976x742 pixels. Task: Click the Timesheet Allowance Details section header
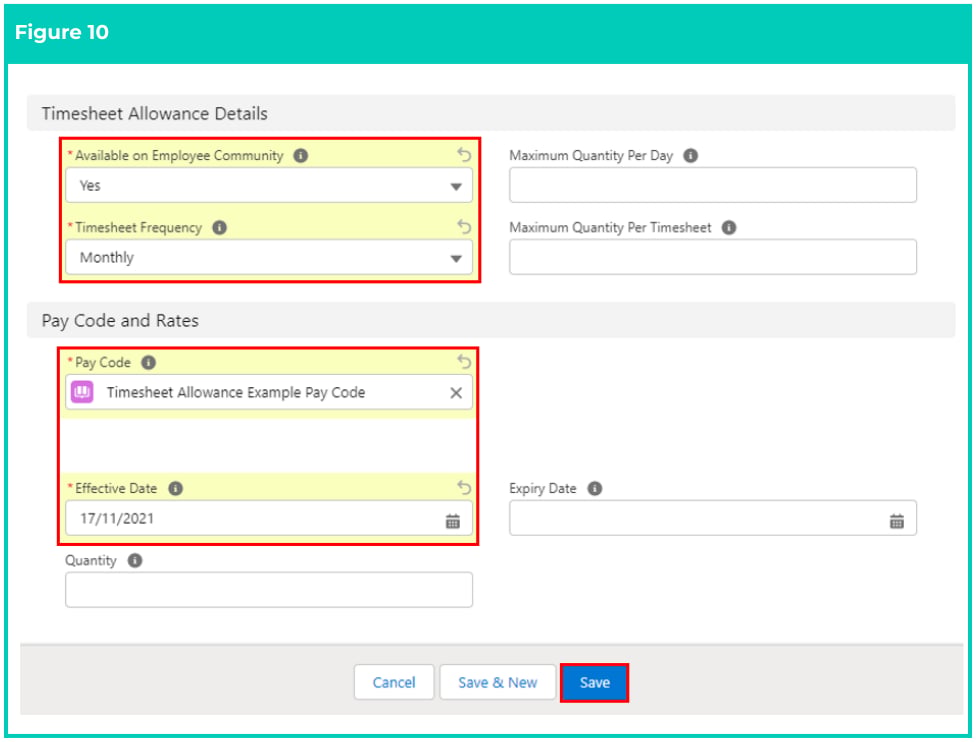pos(490,113)
